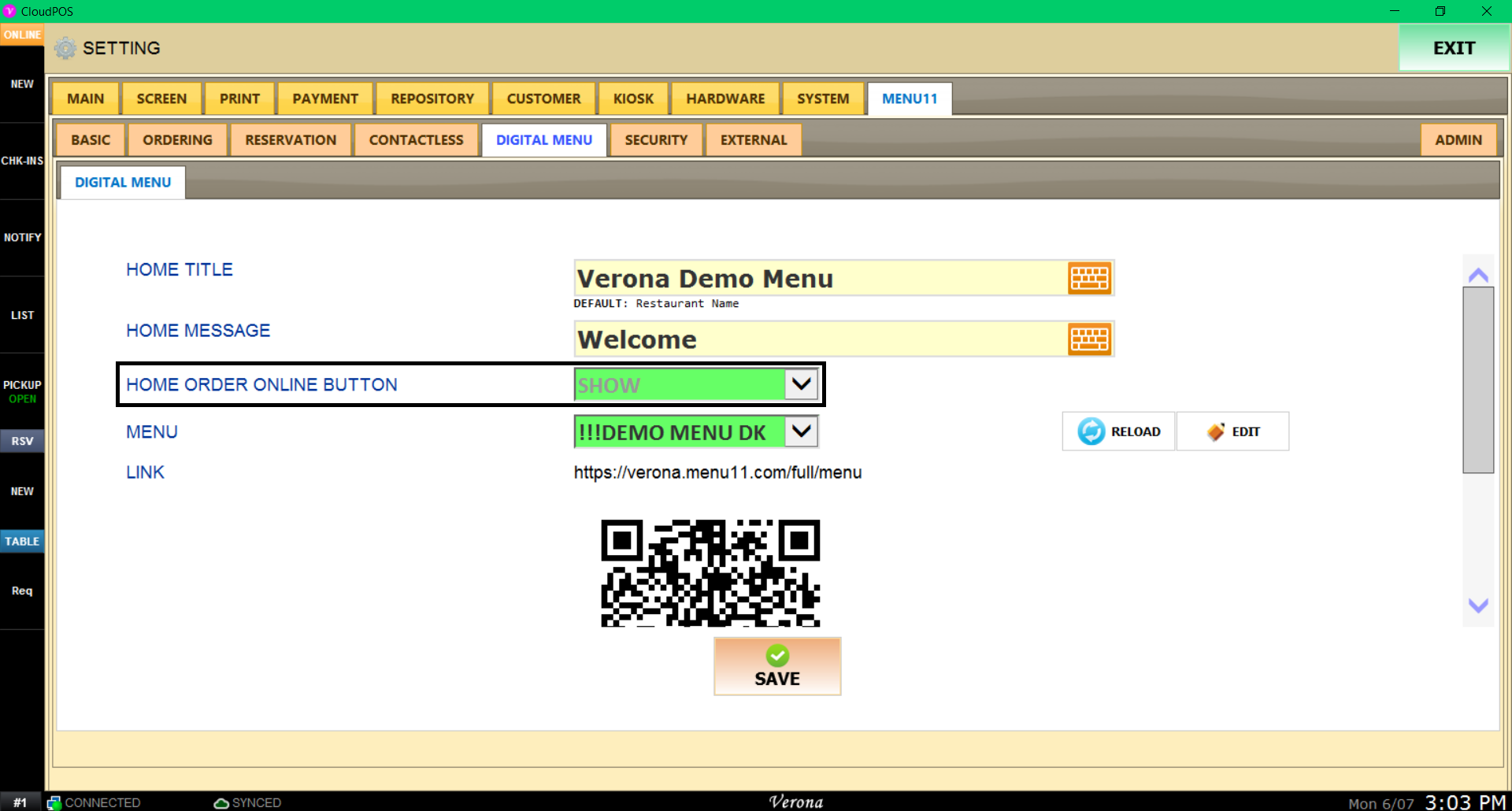Click the ONLINE status indicator in sidebar

click(x=22, y=35)
